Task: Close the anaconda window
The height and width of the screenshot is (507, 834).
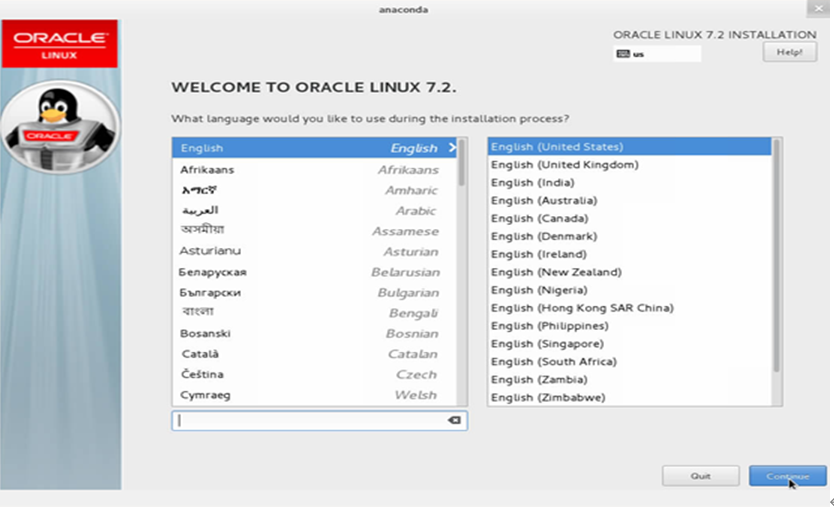Action: pyautogui.click(x=818, y=9)
